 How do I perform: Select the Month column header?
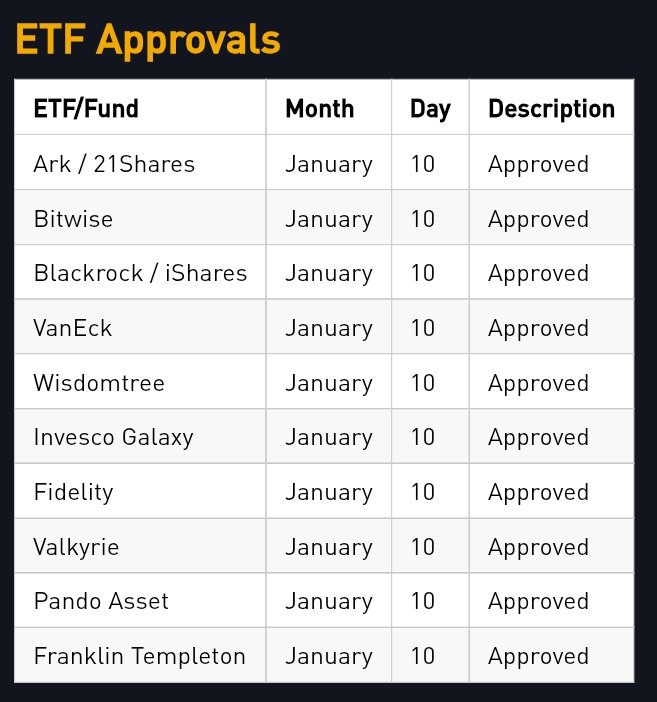[320, 109]
